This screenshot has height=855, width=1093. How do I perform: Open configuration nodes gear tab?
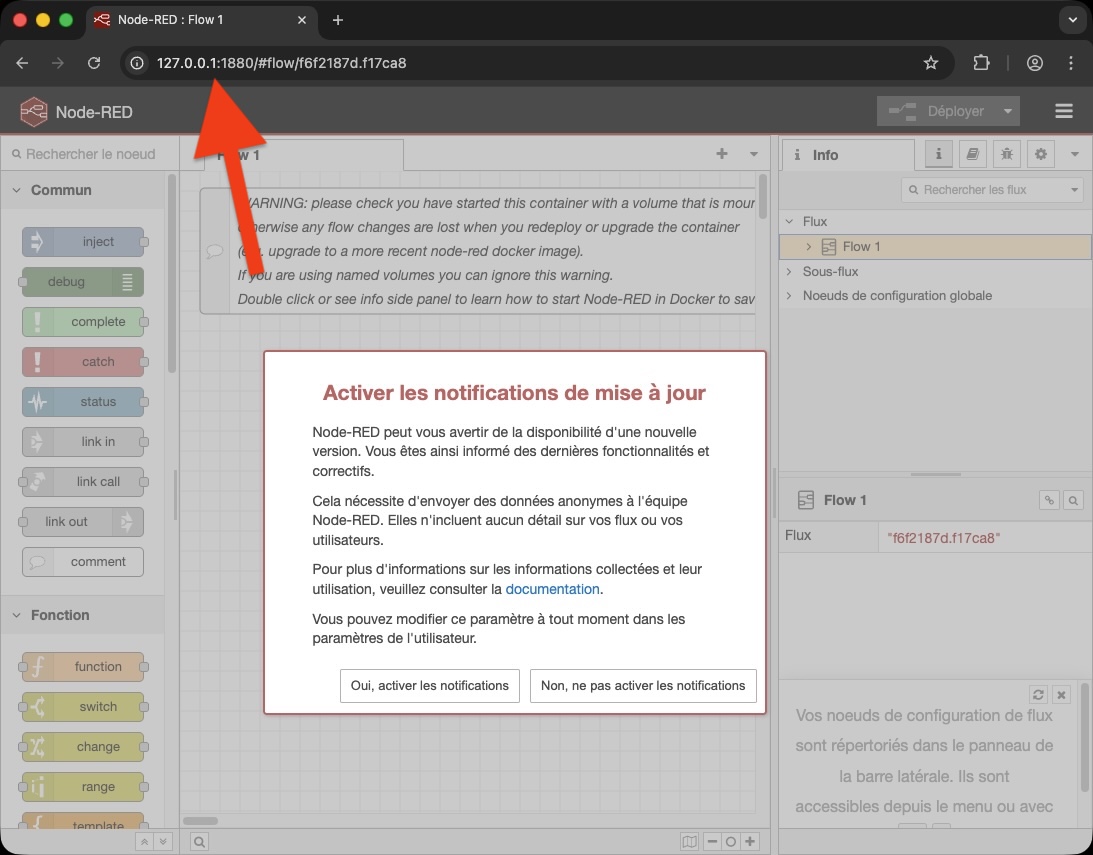point(1041,155)
